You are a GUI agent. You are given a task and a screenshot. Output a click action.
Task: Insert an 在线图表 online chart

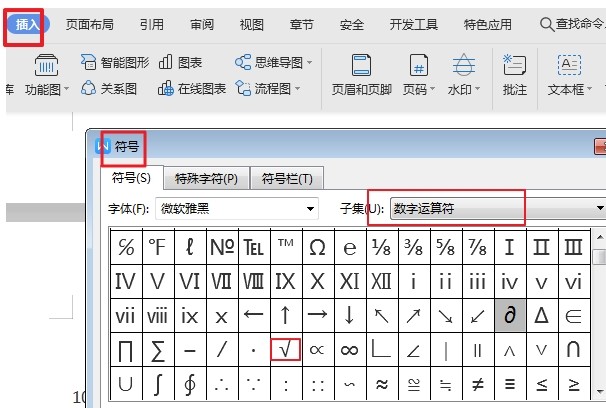click(192, 89)
